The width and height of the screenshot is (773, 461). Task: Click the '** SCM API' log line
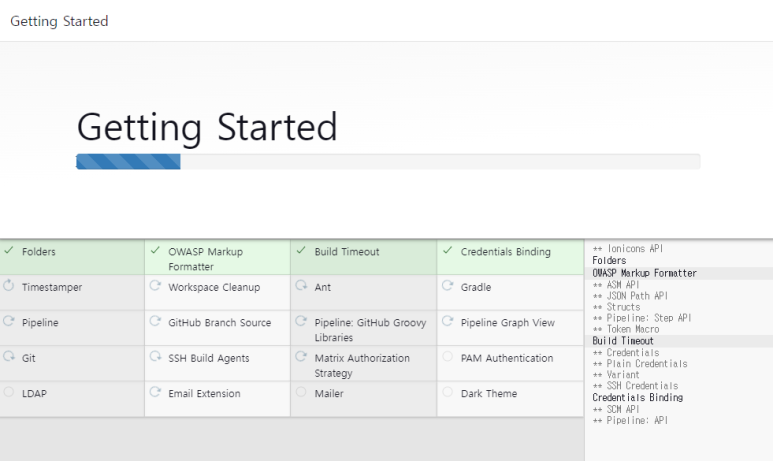click(616, 409)
